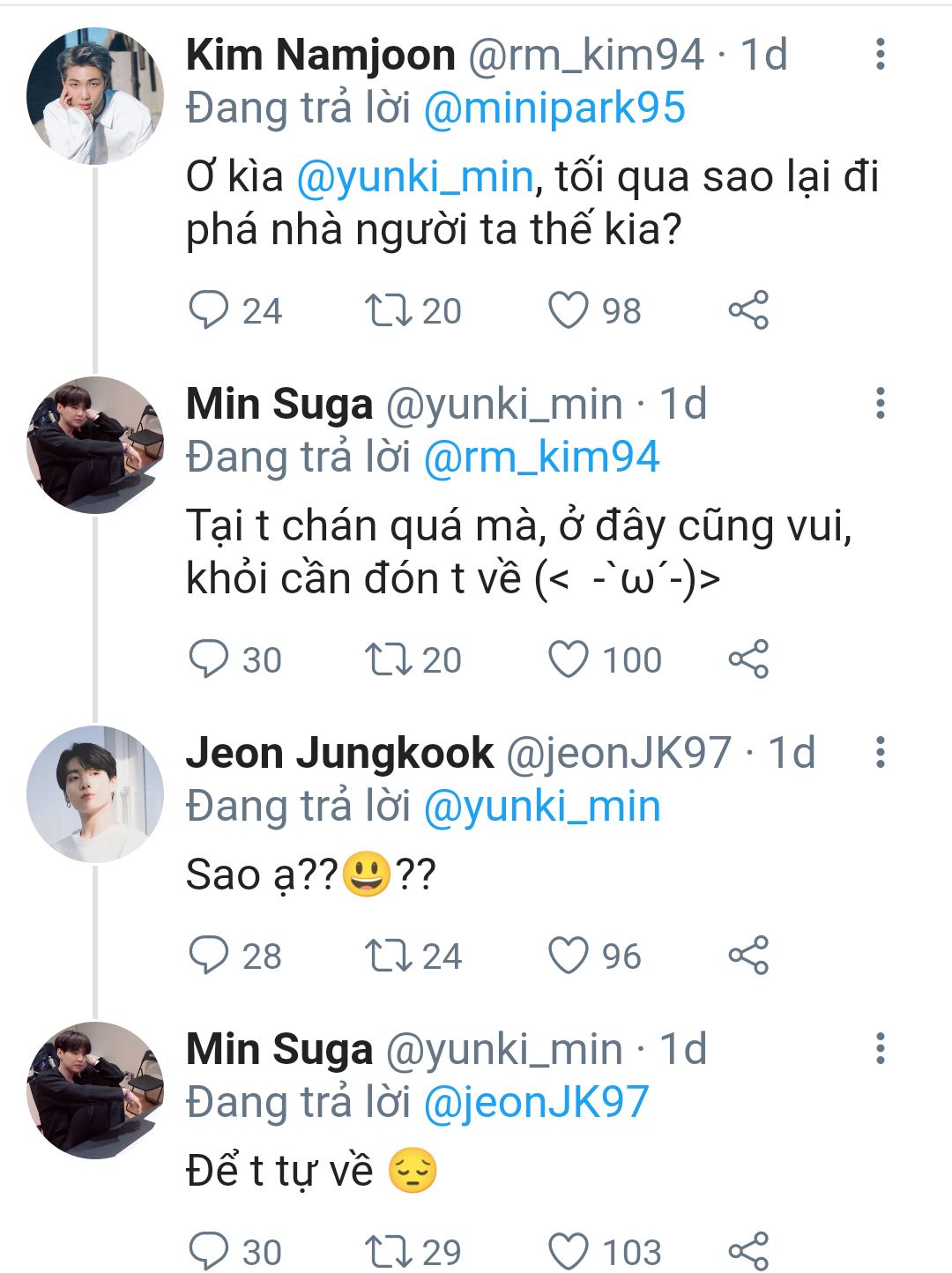Like Min Suga's tweet with 100 likes
The height and width of the screenshot is (1273, 952).
pos(569,659)
